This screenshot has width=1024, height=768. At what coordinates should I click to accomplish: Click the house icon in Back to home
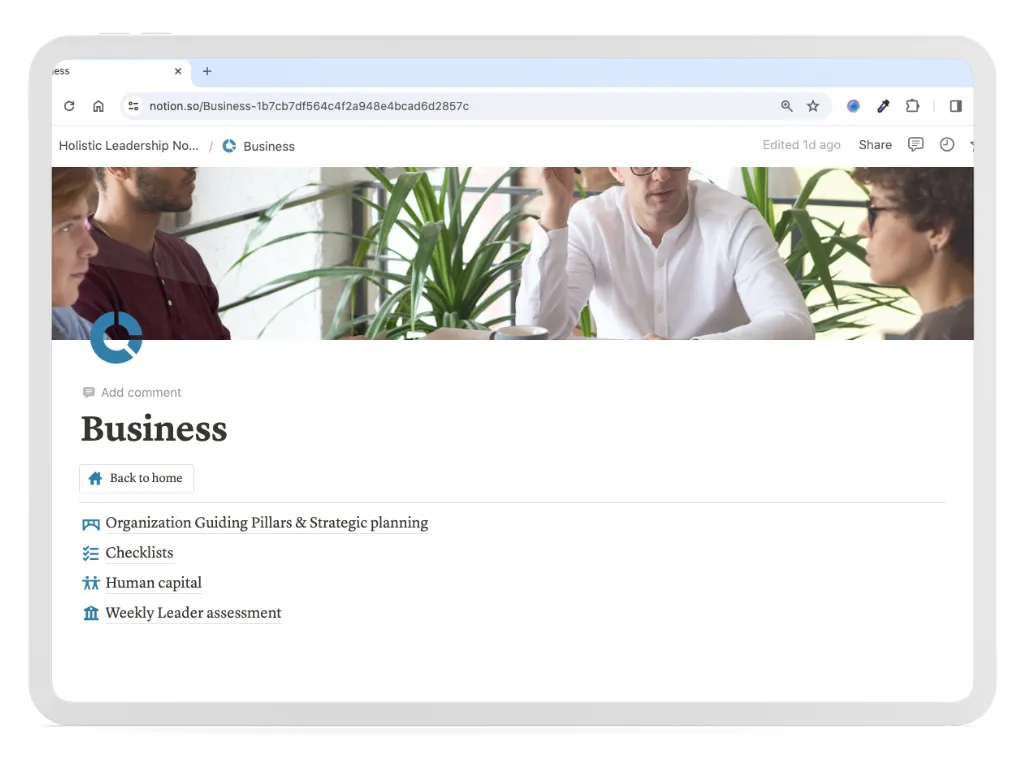coord(95,479)
